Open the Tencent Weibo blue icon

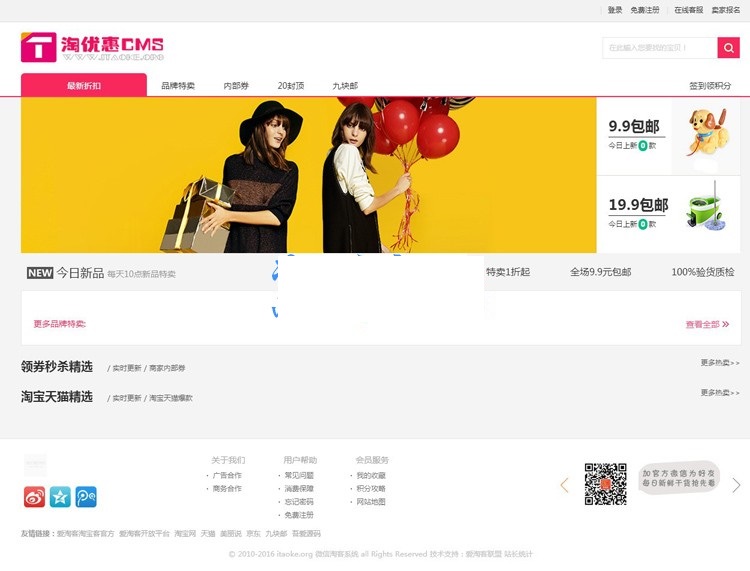[87, 497]
